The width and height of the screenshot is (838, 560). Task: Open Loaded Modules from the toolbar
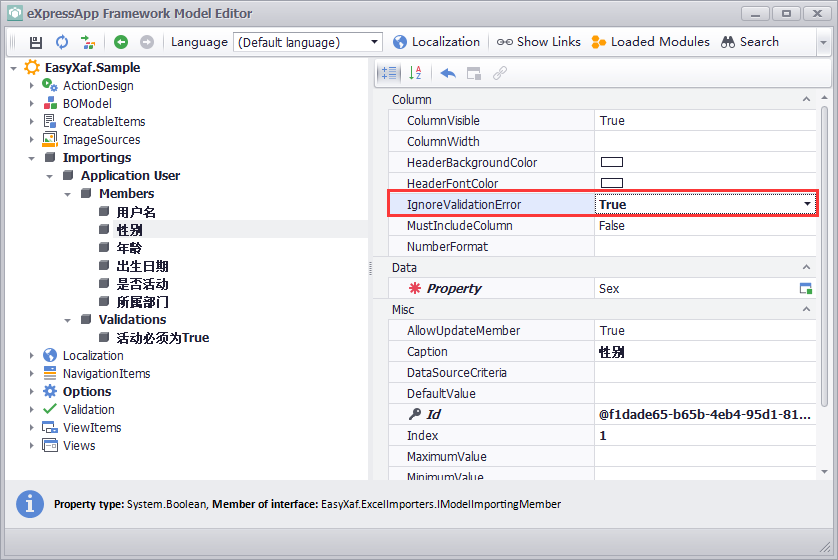point(650,42)
